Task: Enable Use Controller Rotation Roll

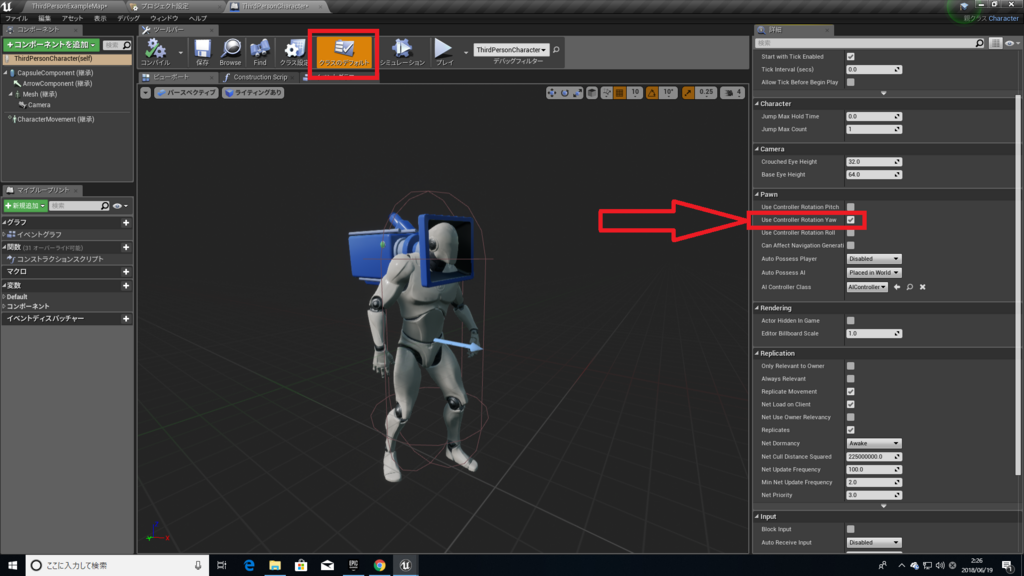Action: 850,232
